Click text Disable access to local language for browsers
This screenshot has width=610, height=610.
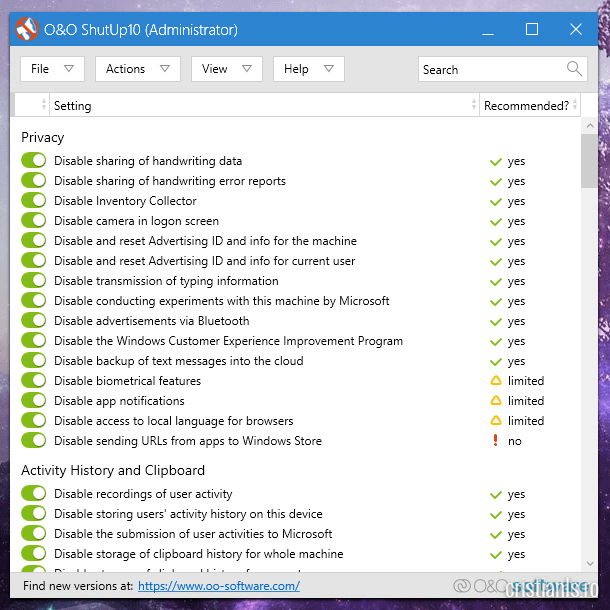[174, 421]
